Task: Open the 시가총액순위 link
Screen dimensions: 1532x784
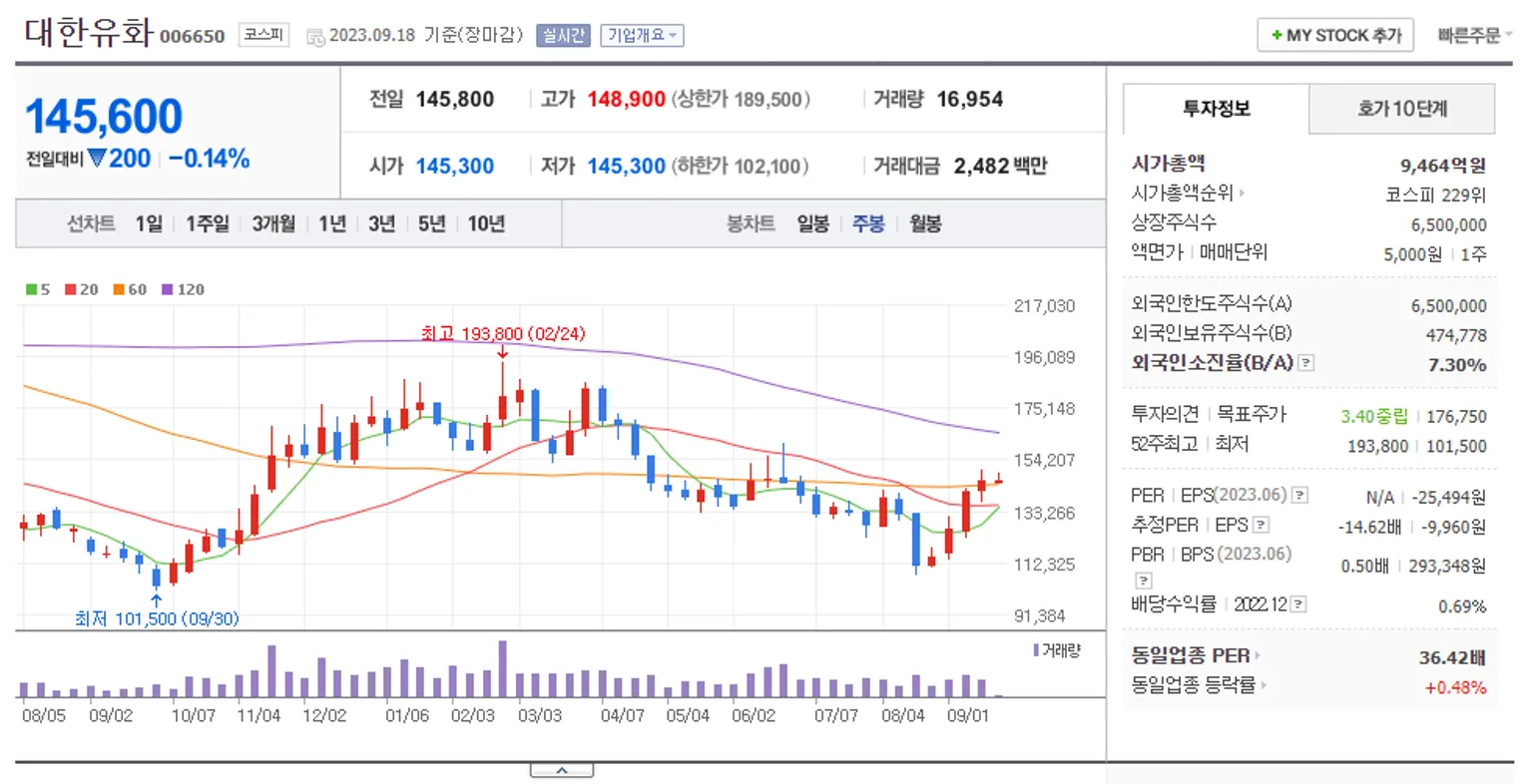Action: point(1182,194)
